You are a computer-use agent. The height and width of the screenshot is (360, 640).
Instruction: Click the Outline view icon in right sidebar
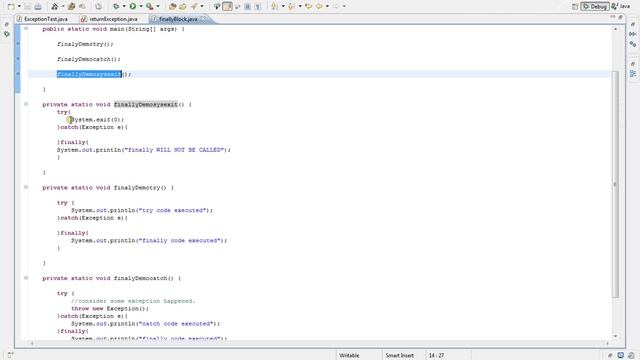coord(633,74)
